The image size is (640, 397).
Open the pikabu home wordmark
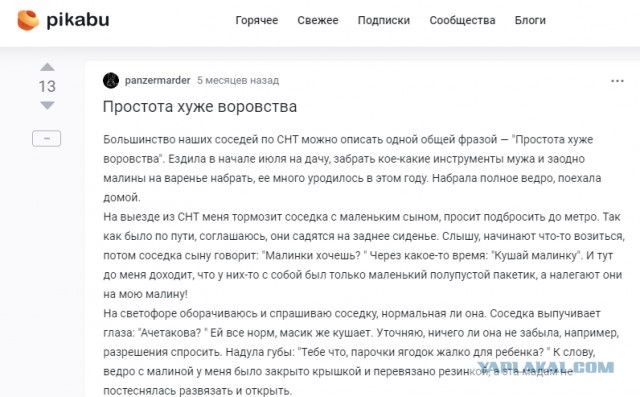tap(78, 20)
